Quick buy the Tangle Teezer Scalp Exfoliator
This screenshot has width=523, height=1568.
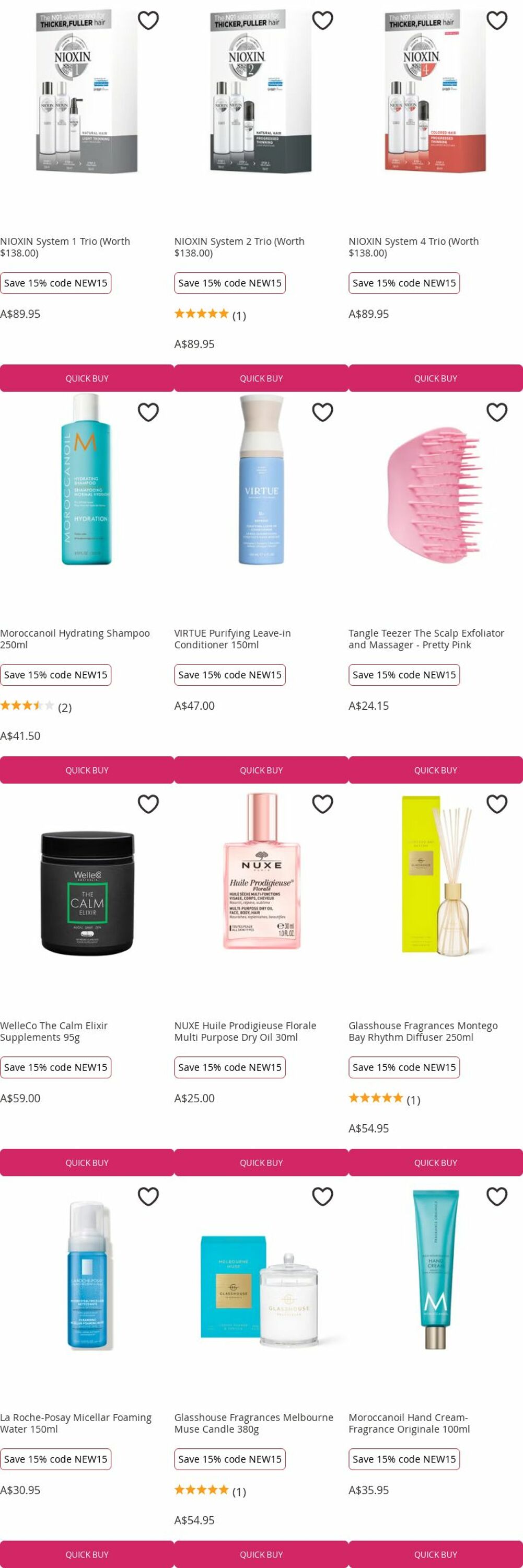(435, 770)
